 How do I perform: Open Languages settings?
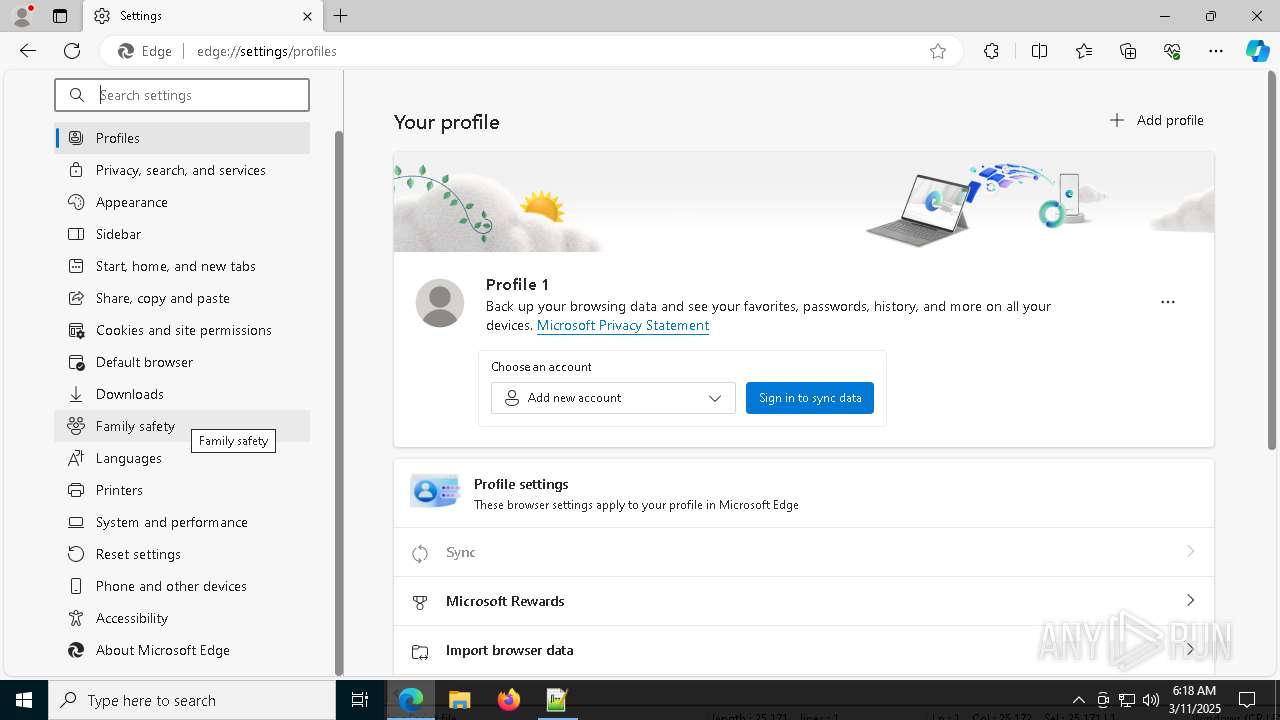pos(182,458)
